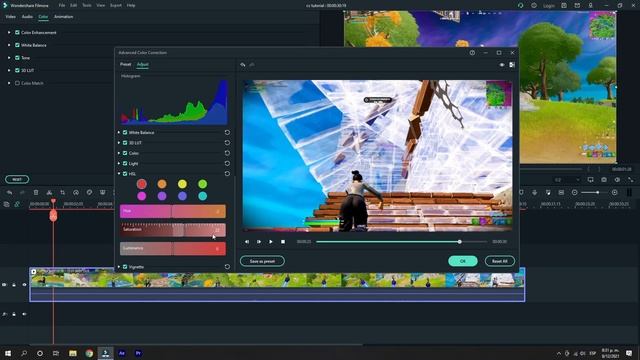This screenshot has width=640, height=360.
Task: Reset 3D LUT with its circular arrow
Action: coord(227,142)
